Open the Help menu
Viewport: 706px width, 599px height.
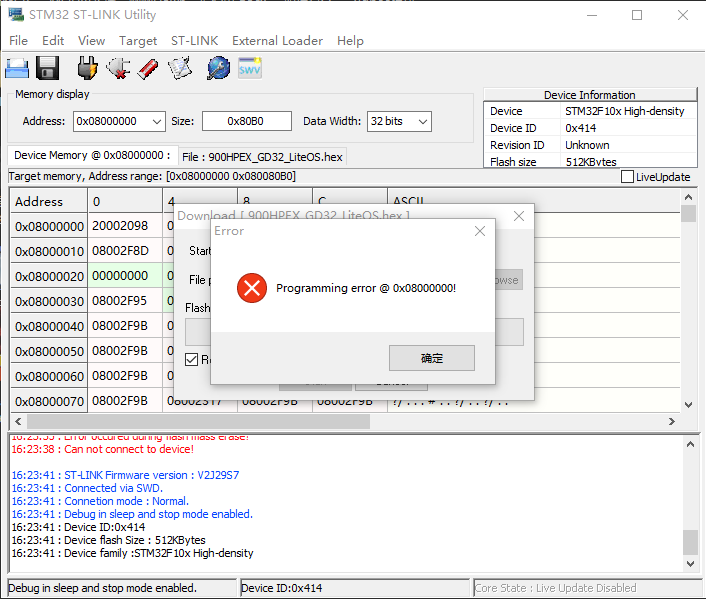pos(350,41)
